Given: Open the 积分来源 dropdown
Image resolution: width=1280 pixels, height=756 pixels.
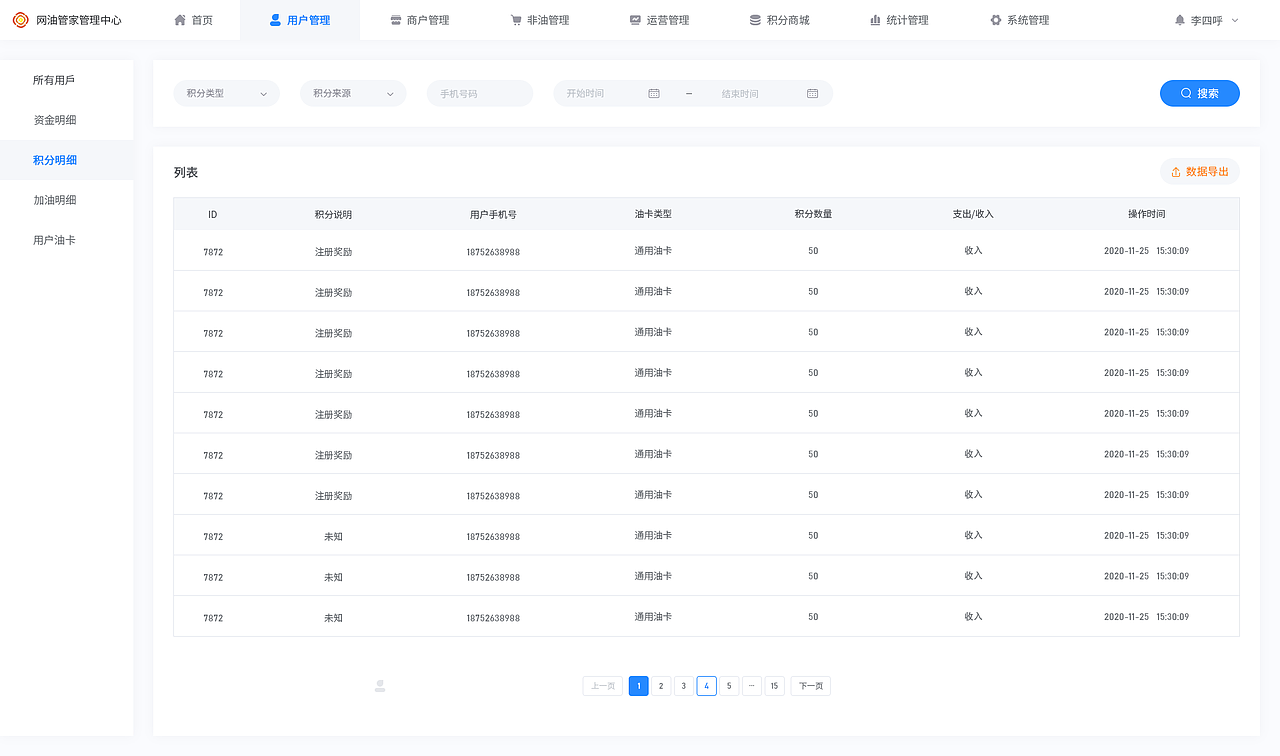Looking at the screenshot, I should (x=353, y=93).
